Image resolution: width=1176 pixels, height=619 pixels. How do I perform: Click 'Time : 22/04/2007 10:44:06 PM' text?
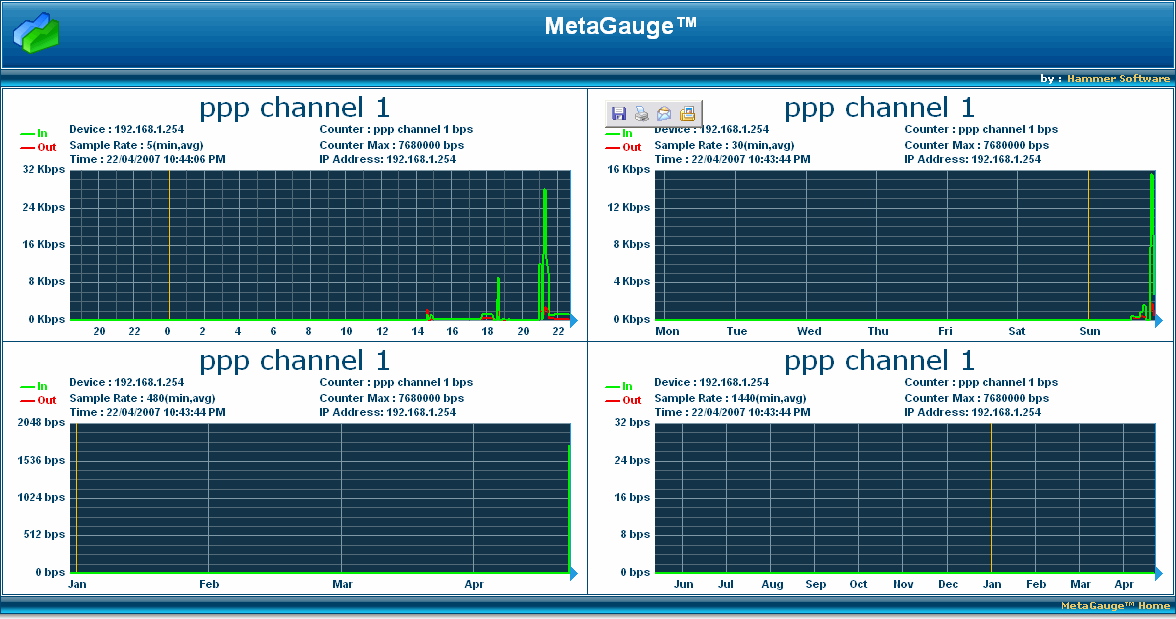tap(147, 159)
